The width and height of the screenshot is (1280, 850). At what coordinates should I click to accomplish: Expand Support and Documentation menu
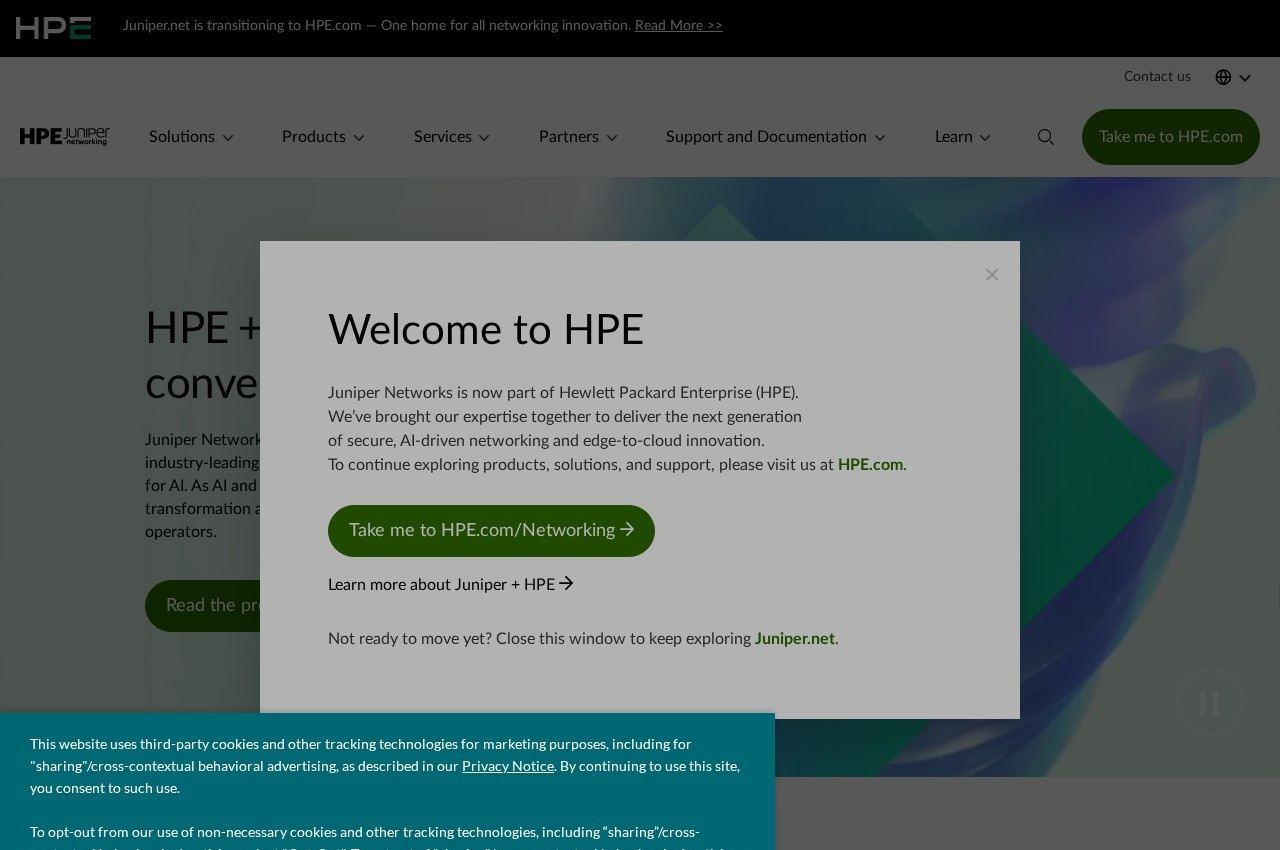(776, 137)
